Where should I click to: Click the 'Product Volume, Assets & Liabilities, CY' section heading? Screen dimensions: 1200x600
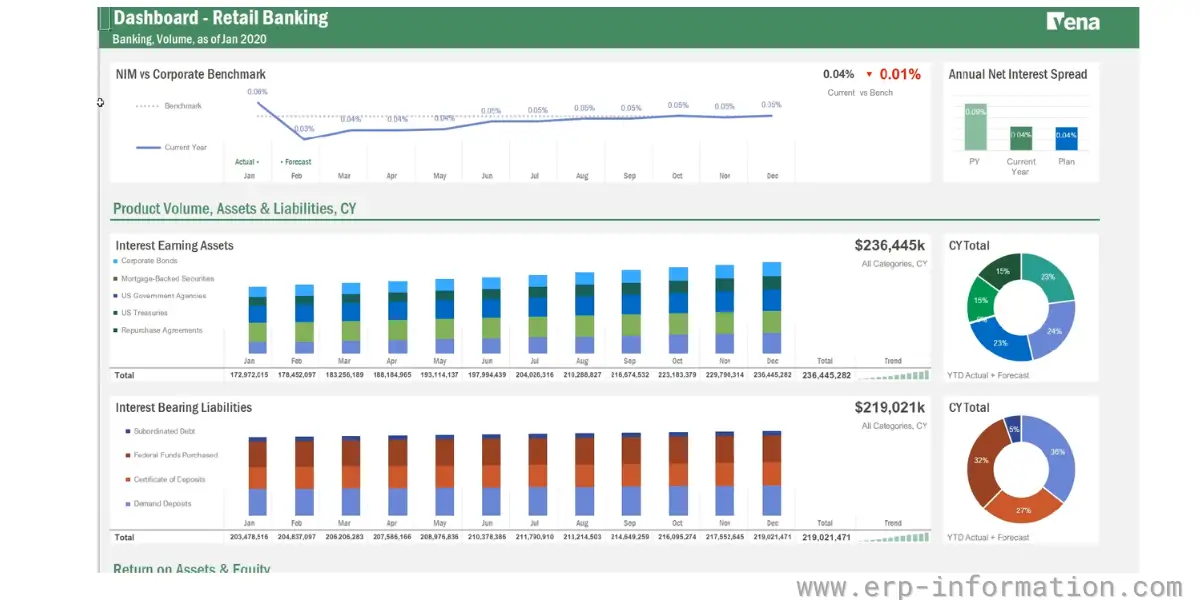click(234, 209)
